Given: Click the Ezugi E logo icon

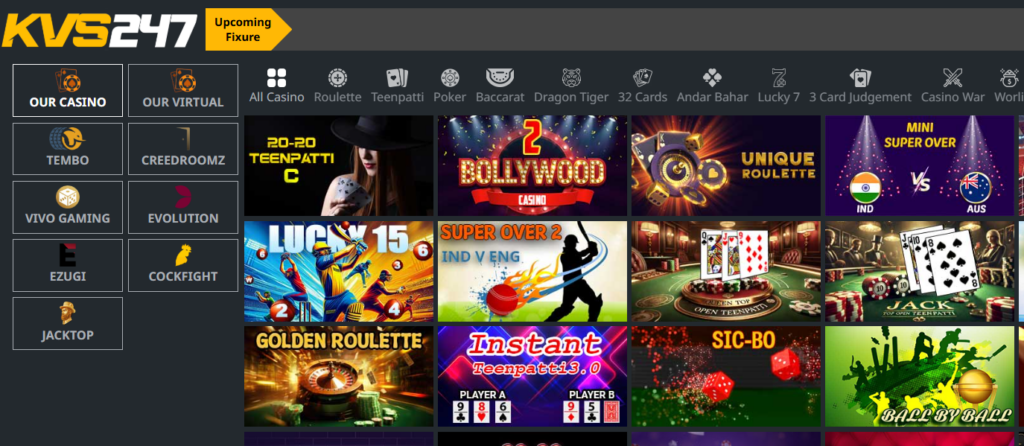Looking at the screenshot, I should pos(67,255).
